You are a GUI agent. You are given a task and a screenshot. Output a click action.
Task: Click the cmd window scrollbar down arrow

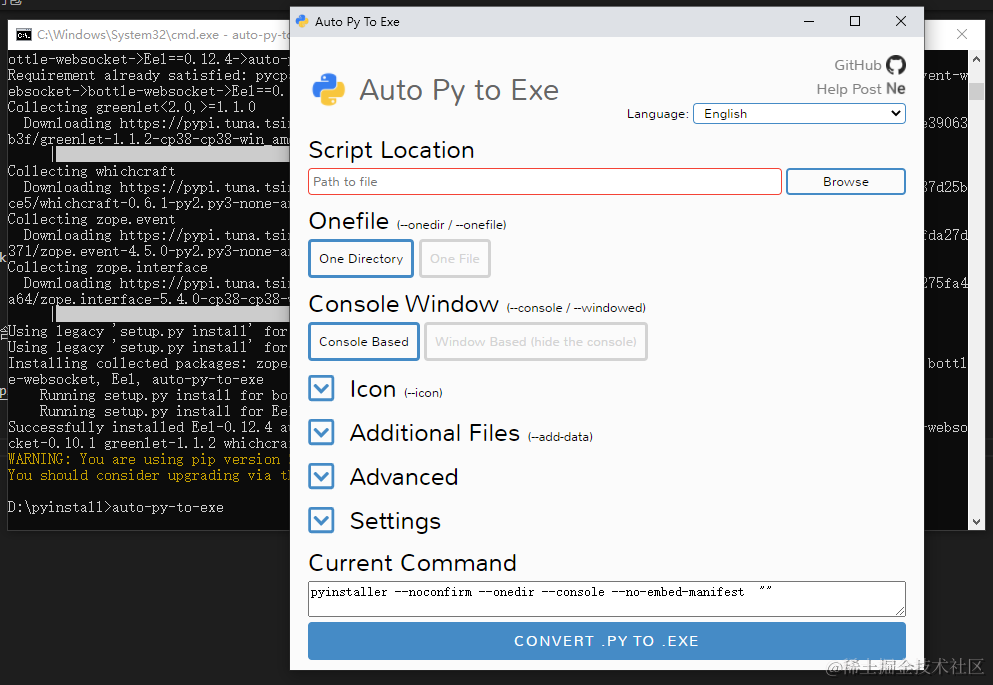click(977, 522)
